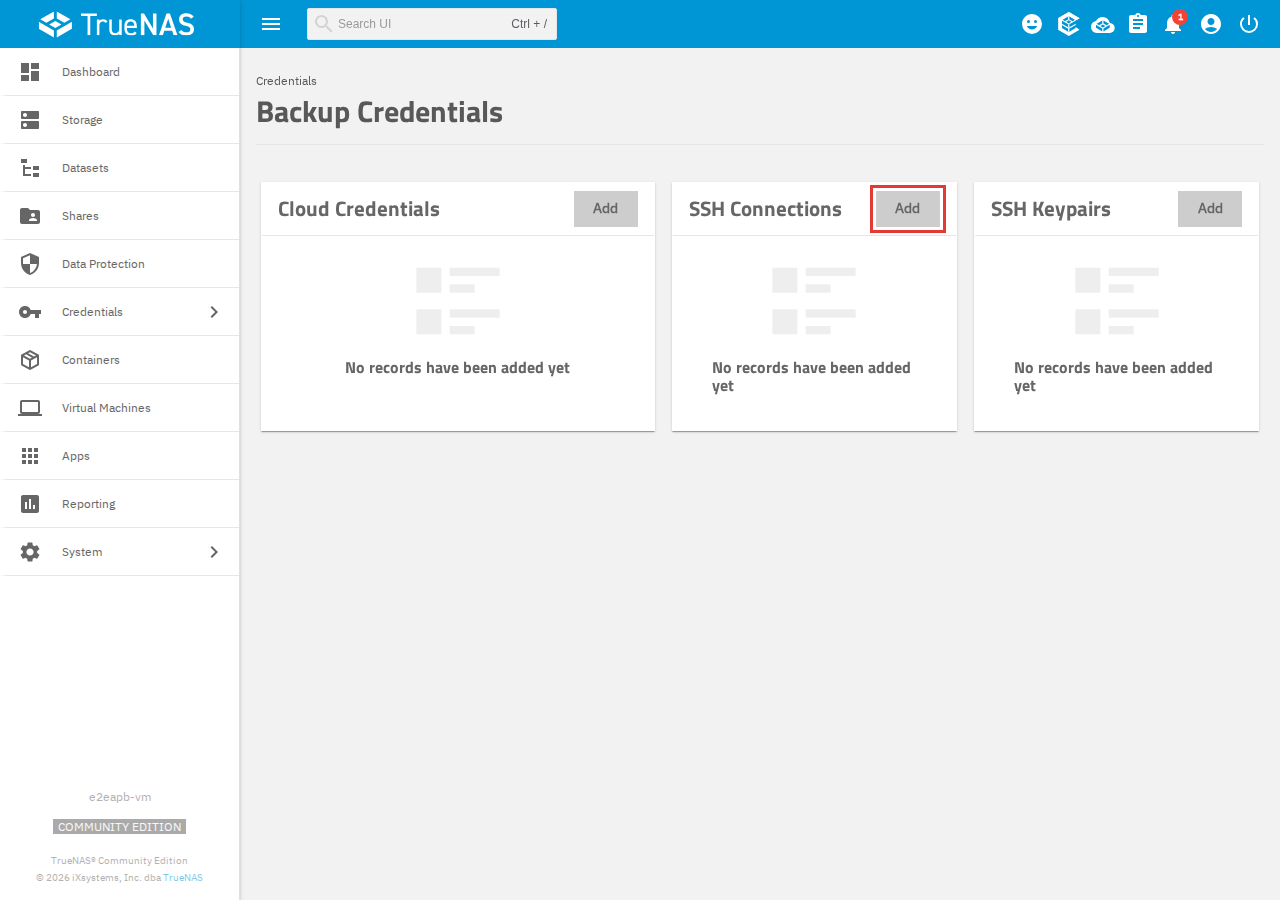1280x900 pixels.
Task: Click the COMMUNITY EDITION badge
Action: tap(120, 827)
